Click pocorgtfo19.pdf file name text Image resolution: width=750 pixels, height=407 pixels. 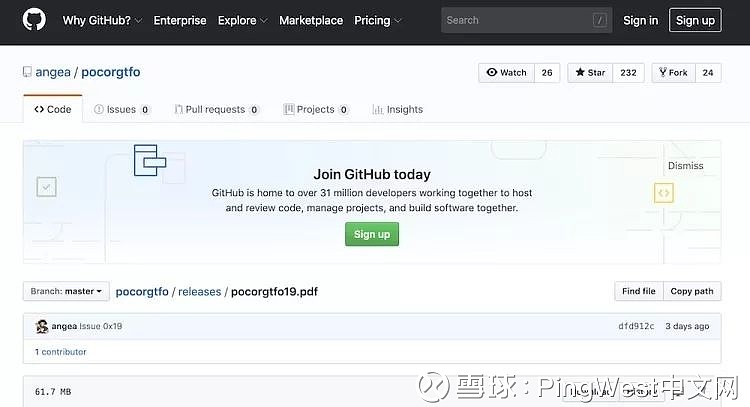tap(274, 292)
